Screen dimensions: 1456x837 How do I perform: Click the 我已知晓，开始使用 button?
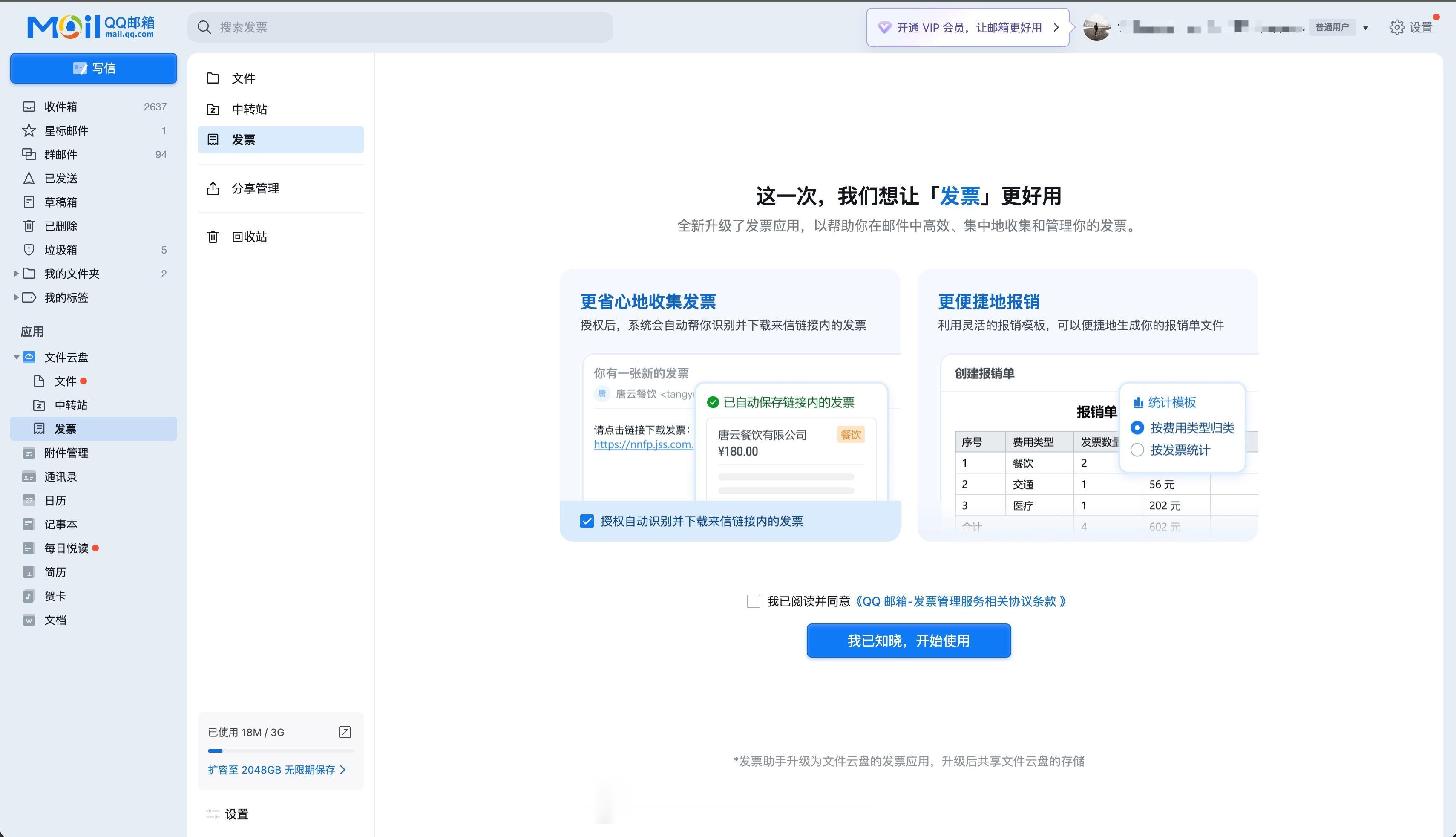pyautogui.click(x=908, y=641)
